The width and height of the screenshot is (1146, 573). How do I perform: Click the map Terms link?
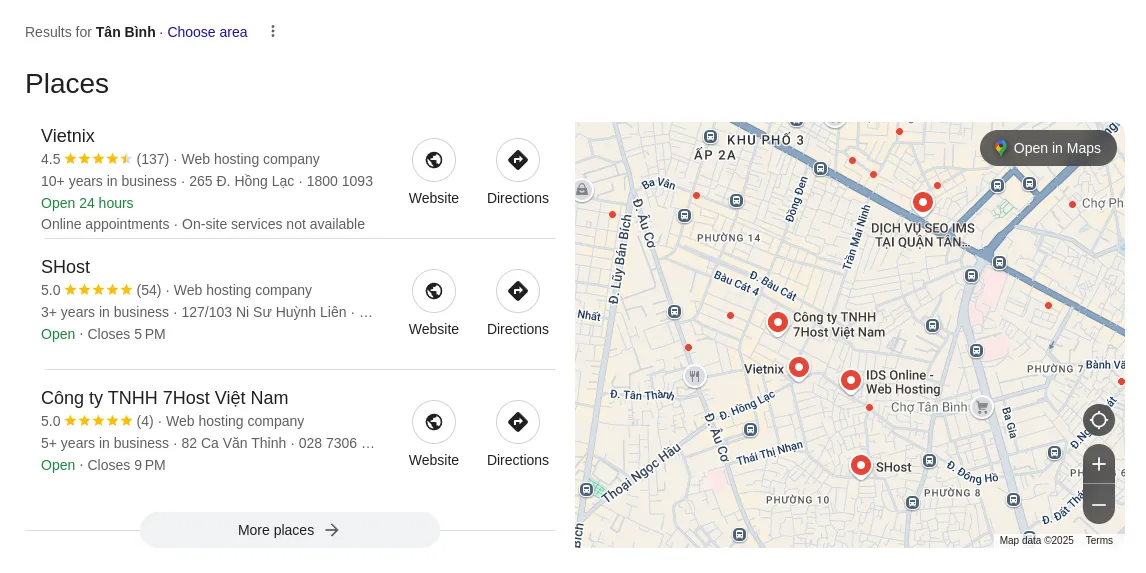tap(1098, 541)
